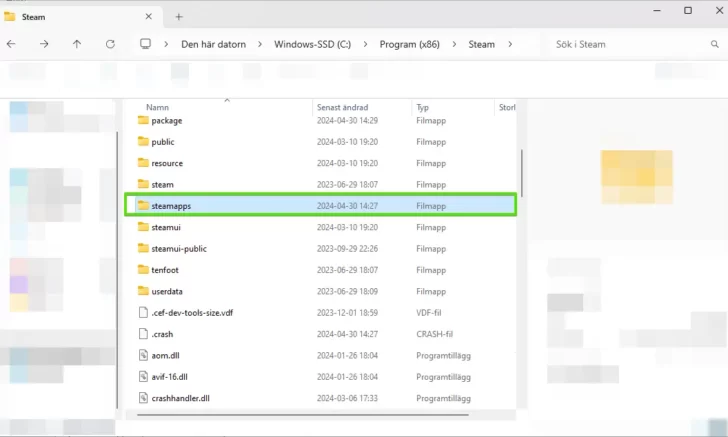Minimize the Explorer window
The height and width of the screenshot is (437, 728).
pyautogui.click(x=657, y=10)
